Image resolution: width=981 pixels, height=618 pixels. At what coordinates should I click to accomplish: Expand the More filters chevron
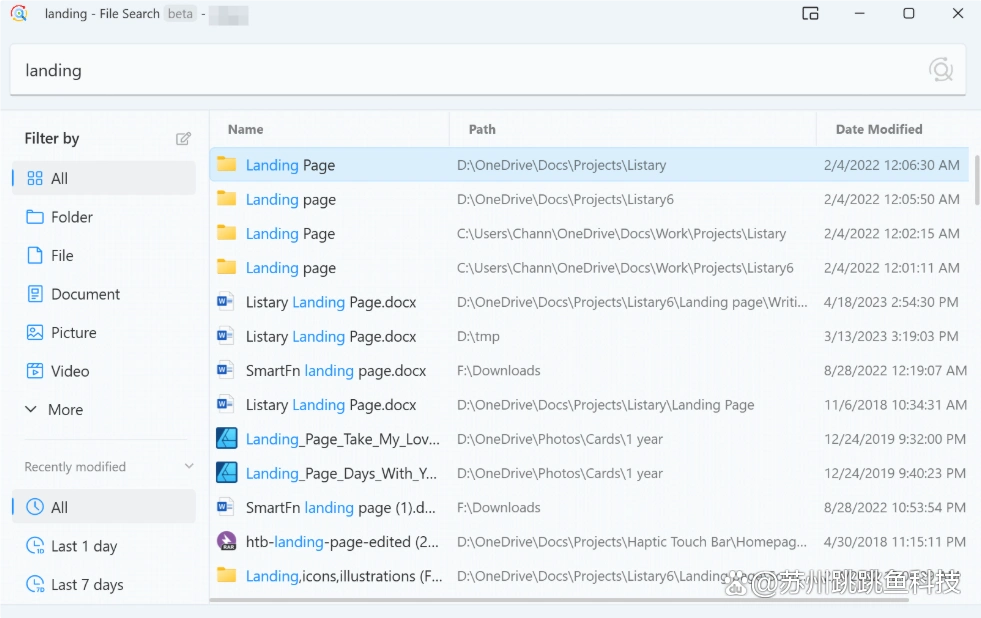[x=31, y=409]
